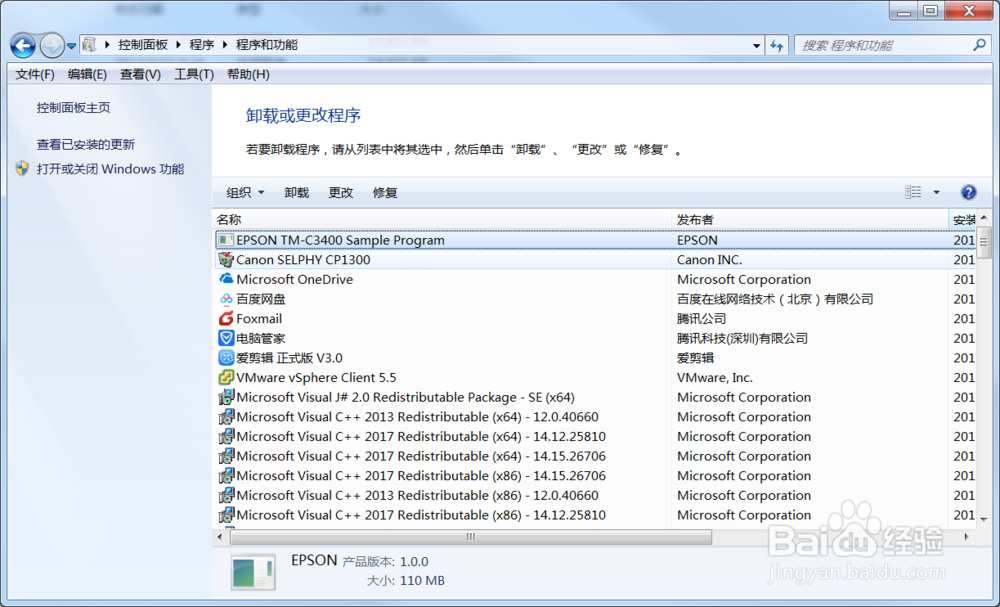The image size is (1000, 607).
Task: Click the blue help question mark icon
Action: coord(968,192)
